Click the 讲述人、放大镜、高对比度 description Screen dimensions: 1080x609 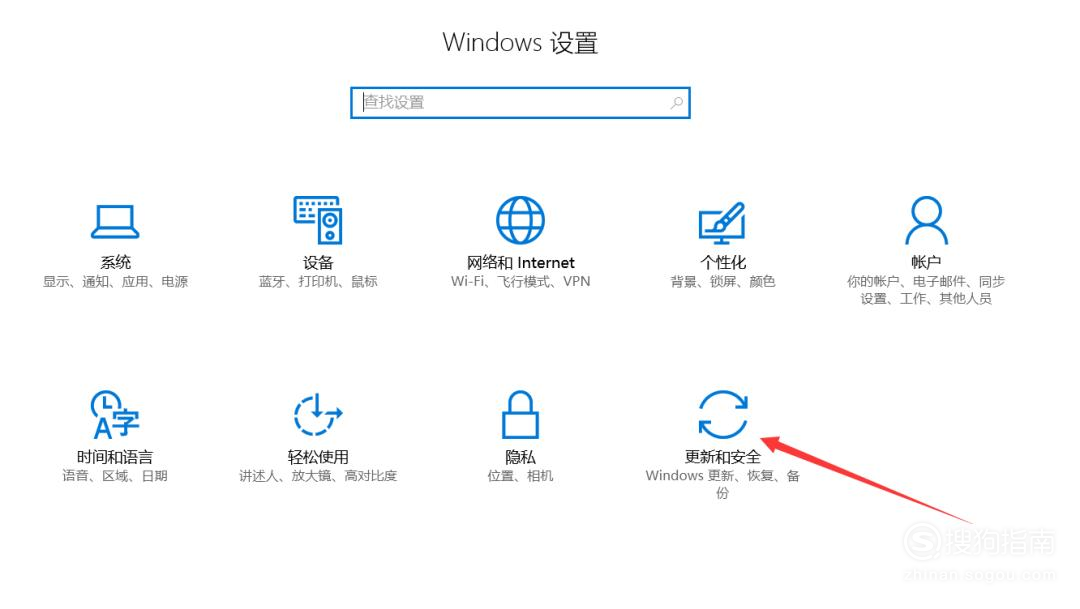318,476
